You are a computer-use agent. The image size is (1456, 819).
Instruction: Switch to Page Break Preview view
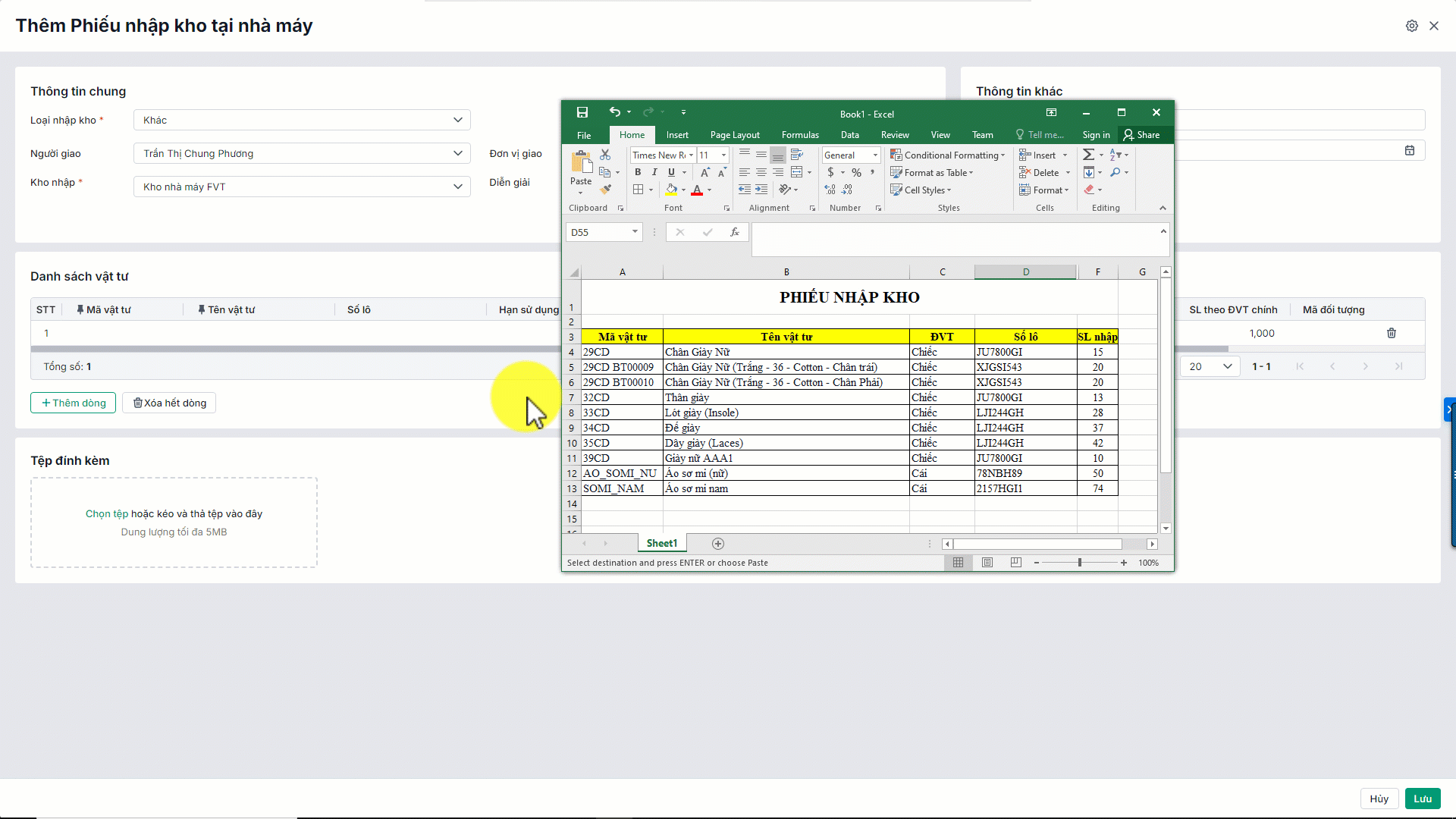[1016, 563]
